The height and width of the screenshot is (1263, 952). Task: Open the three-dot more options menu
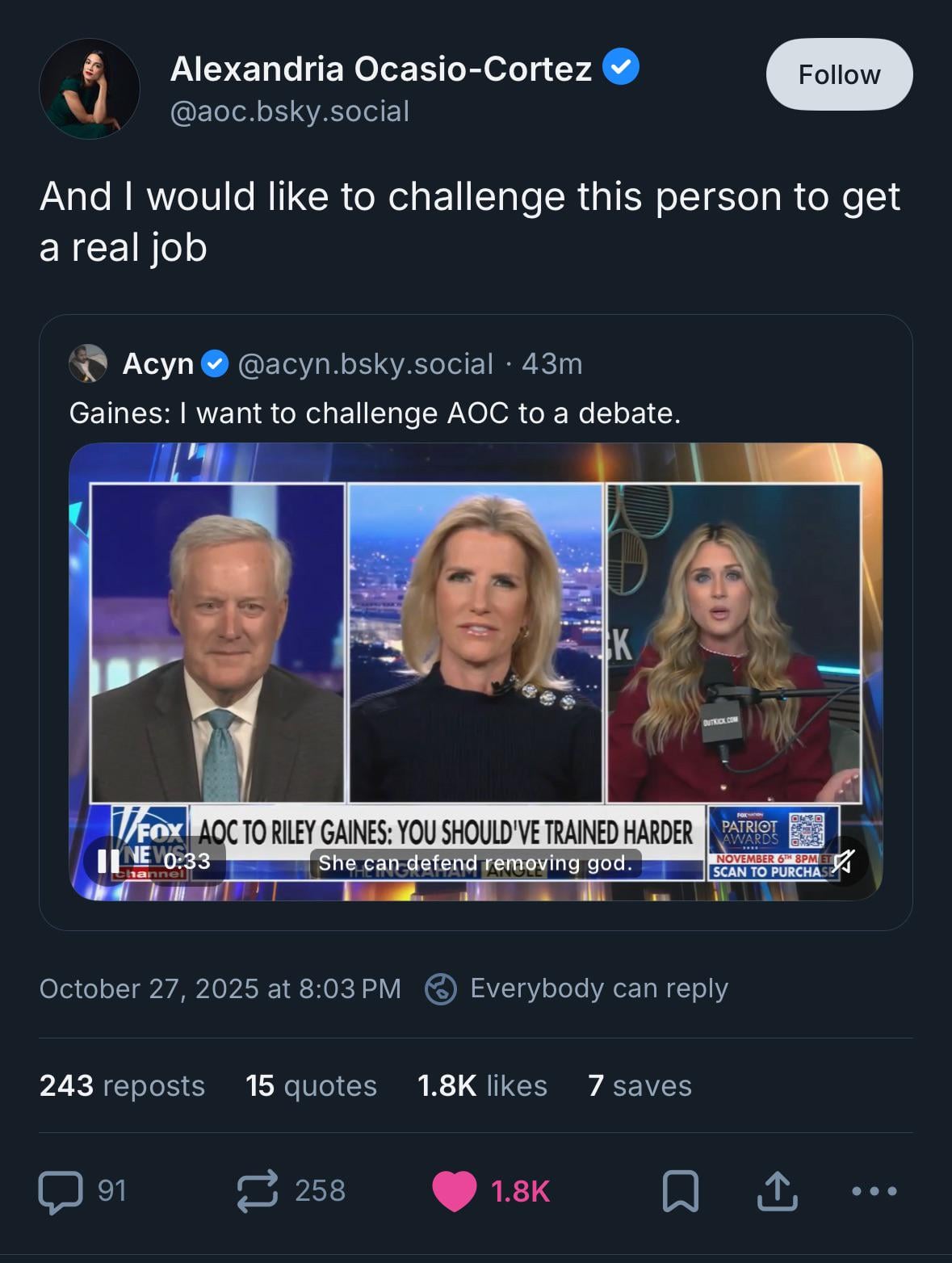pyautogui.click(x=874, y=1191)
